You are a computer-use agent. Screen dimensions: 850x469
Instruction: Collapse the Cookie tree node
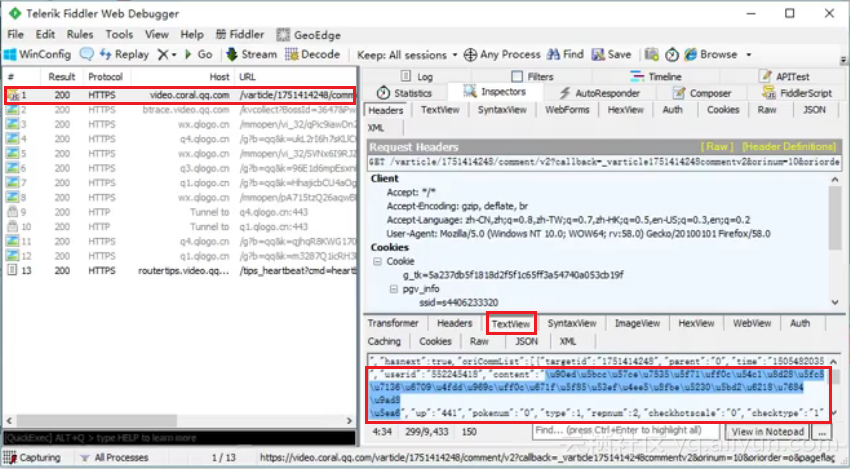click(x=377, y=261)
